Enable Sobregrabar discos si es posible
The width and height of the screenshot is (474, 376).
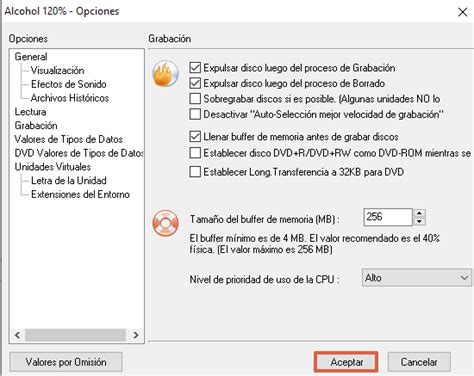pos(195,99)
